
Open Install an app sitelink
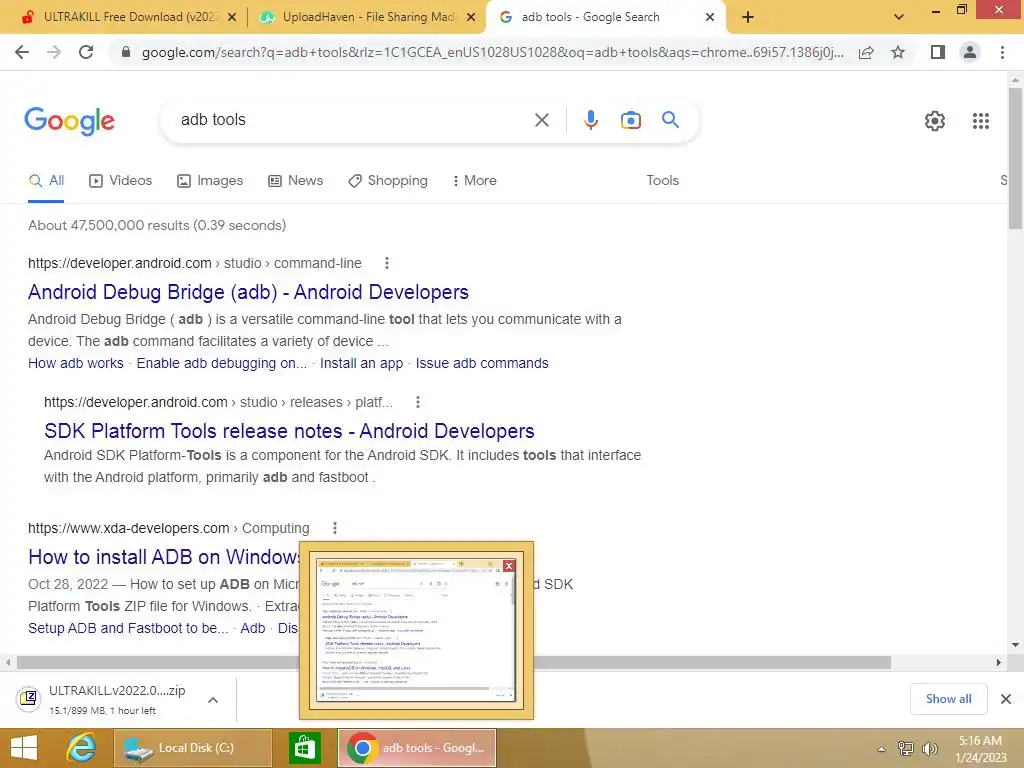point(361,364)
